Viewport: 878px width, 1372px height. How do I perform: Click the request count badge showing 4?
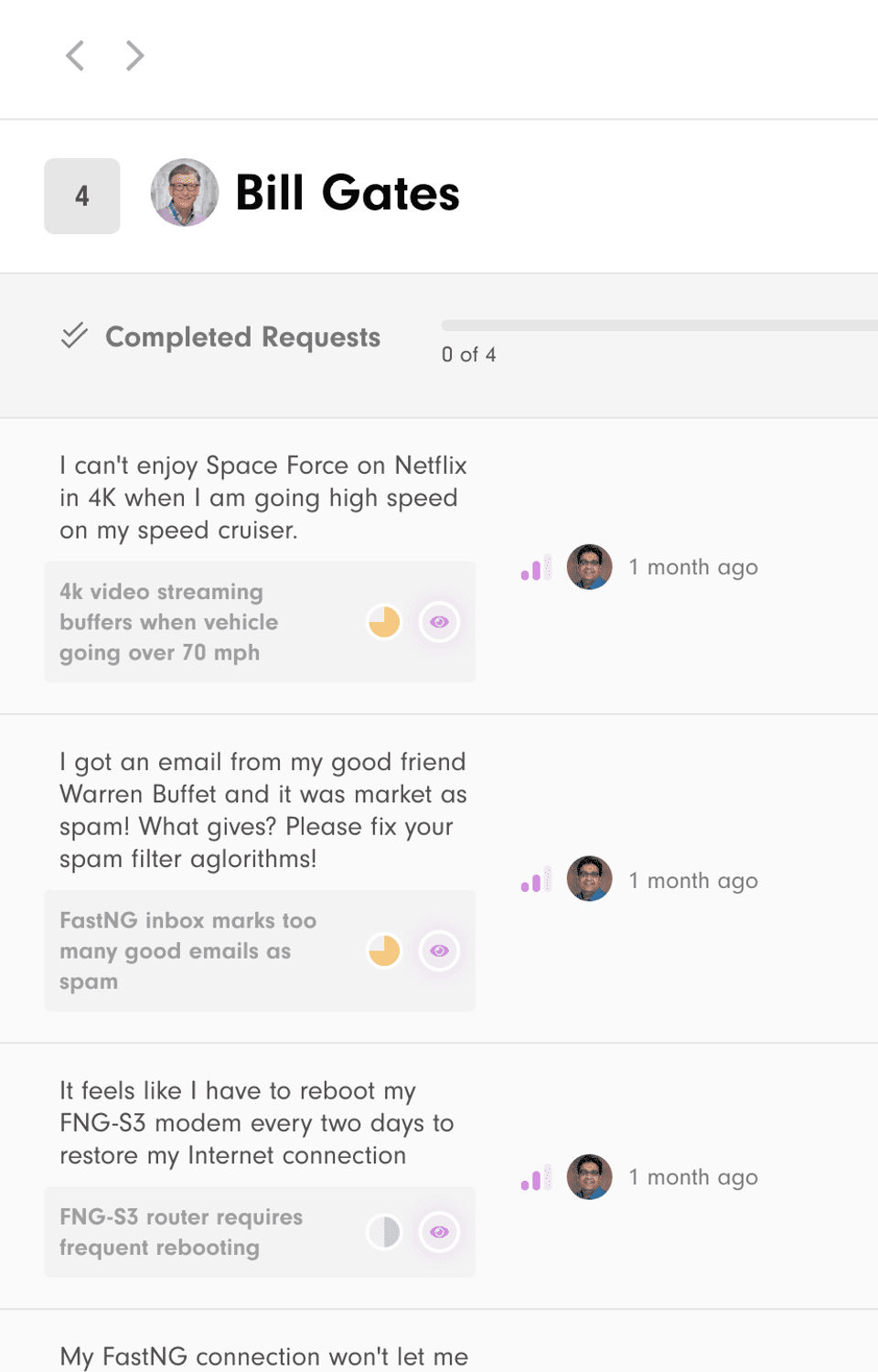tap(82, 196)
